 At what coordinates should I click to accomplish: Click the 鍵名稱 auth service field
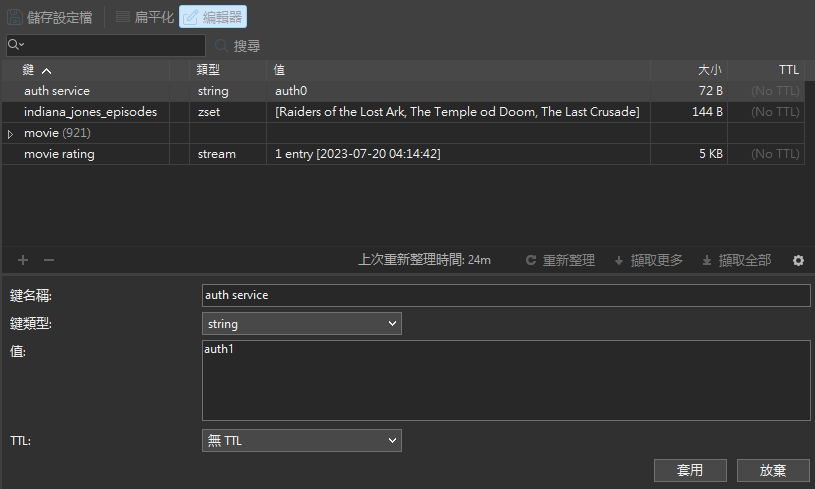tap(505, 295)
